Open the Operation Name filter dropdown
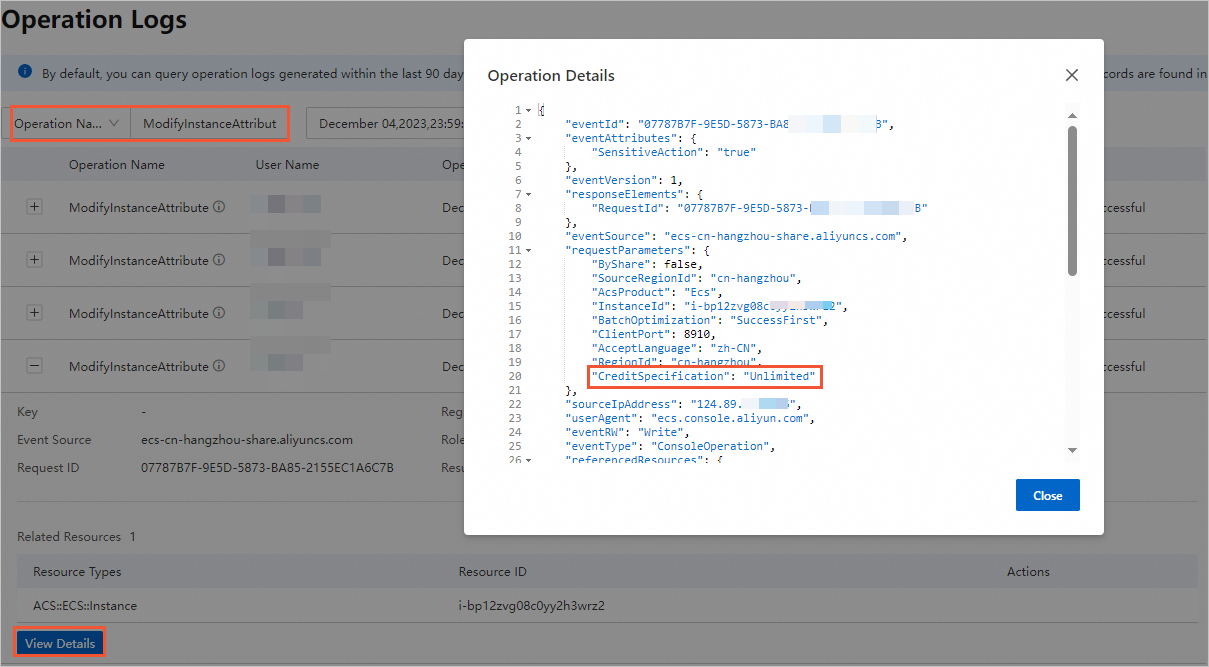The image size is (1209, 667). (70, 124)
